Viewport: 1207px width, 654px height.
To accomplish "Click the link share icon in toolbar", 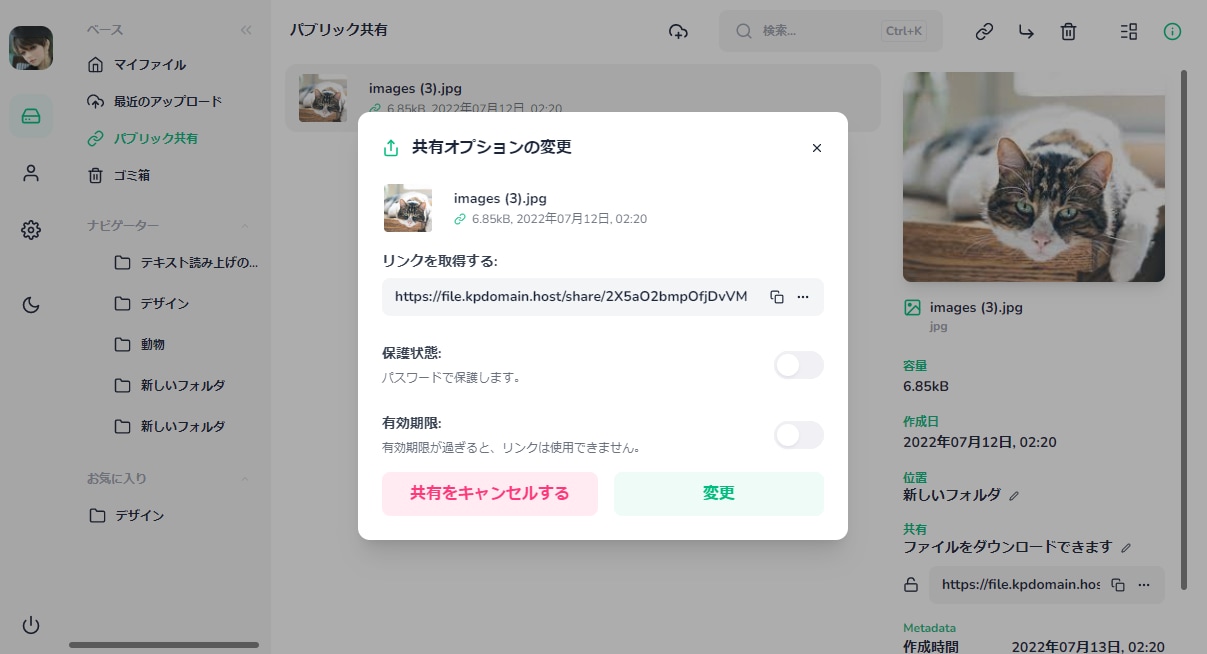I will [984, 31].
